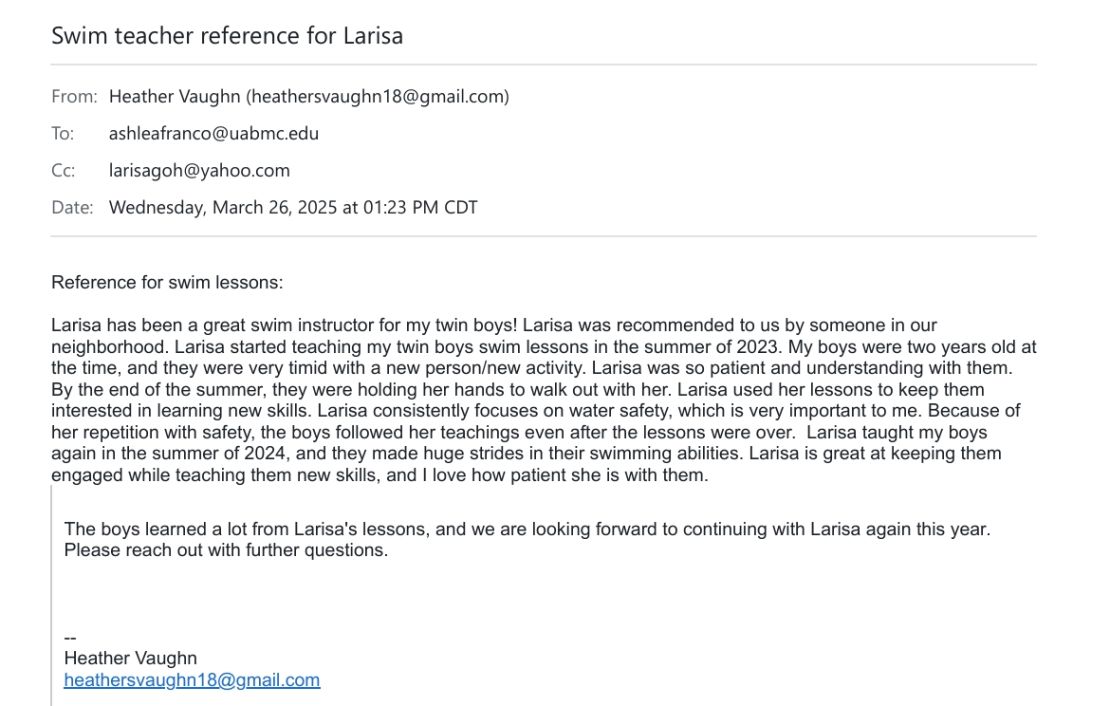Click the email subject 'Swim teacher reference for Larisa'
Image resolution: width=1110 pixels, height=706 pixels.
click(x=227, y=35)
